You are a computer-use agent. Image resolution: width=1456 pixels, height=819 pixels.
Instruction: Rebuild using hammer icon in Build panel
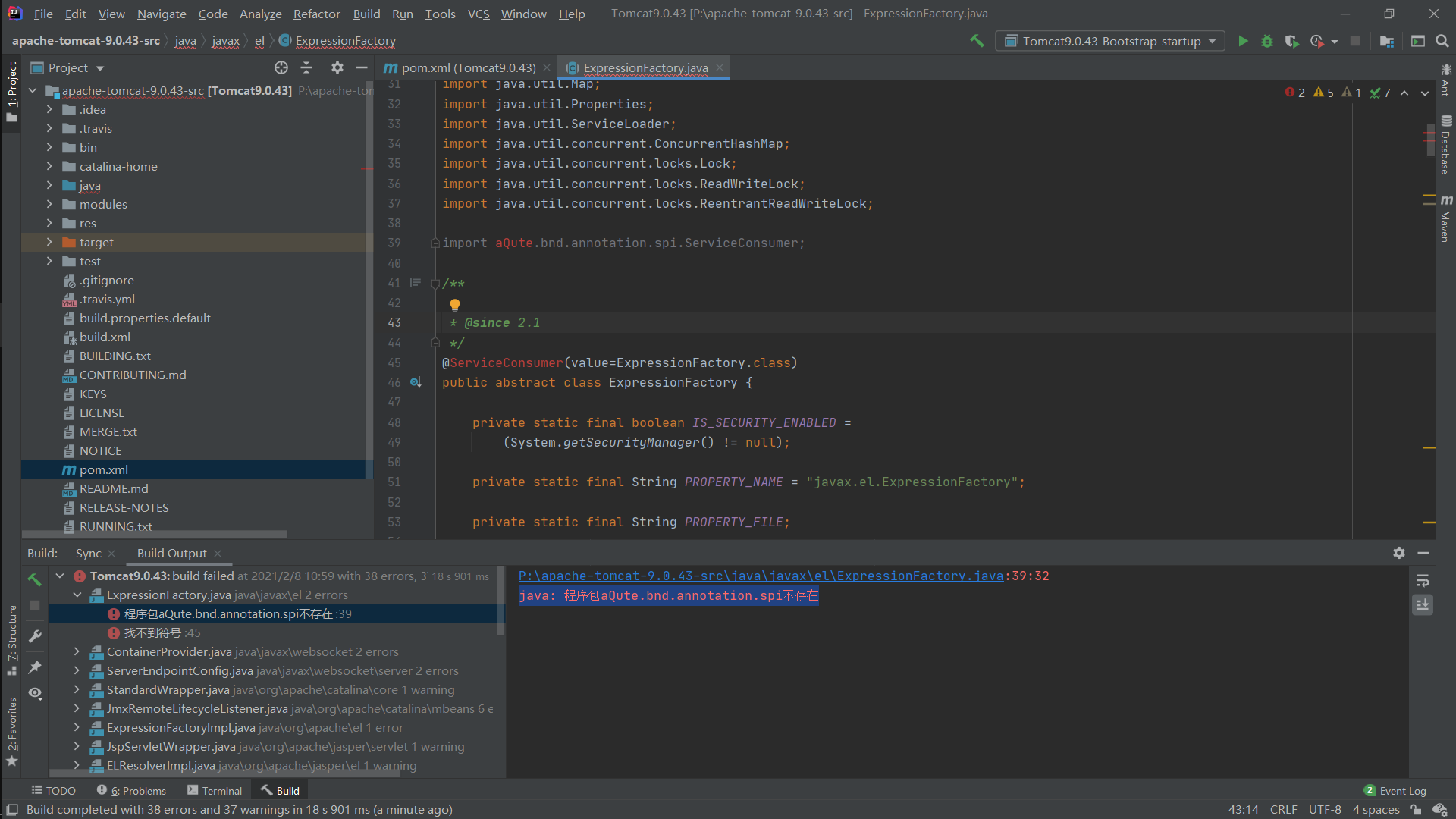point(35,580)
